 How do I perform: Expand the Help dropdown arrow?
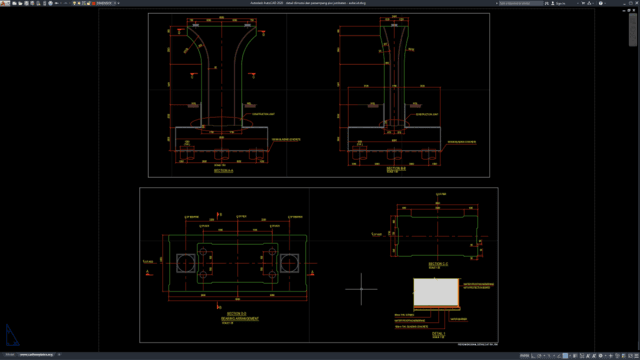point(605,3)
